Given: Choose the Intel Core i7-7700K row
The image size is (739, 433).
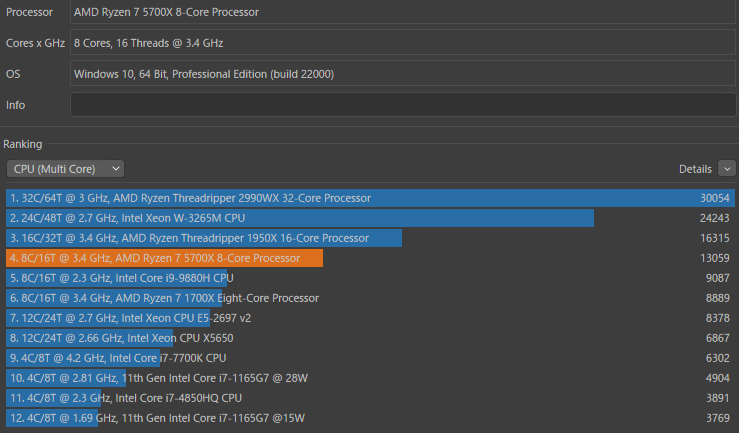Looking at the screenshot, I should [117, 358].
